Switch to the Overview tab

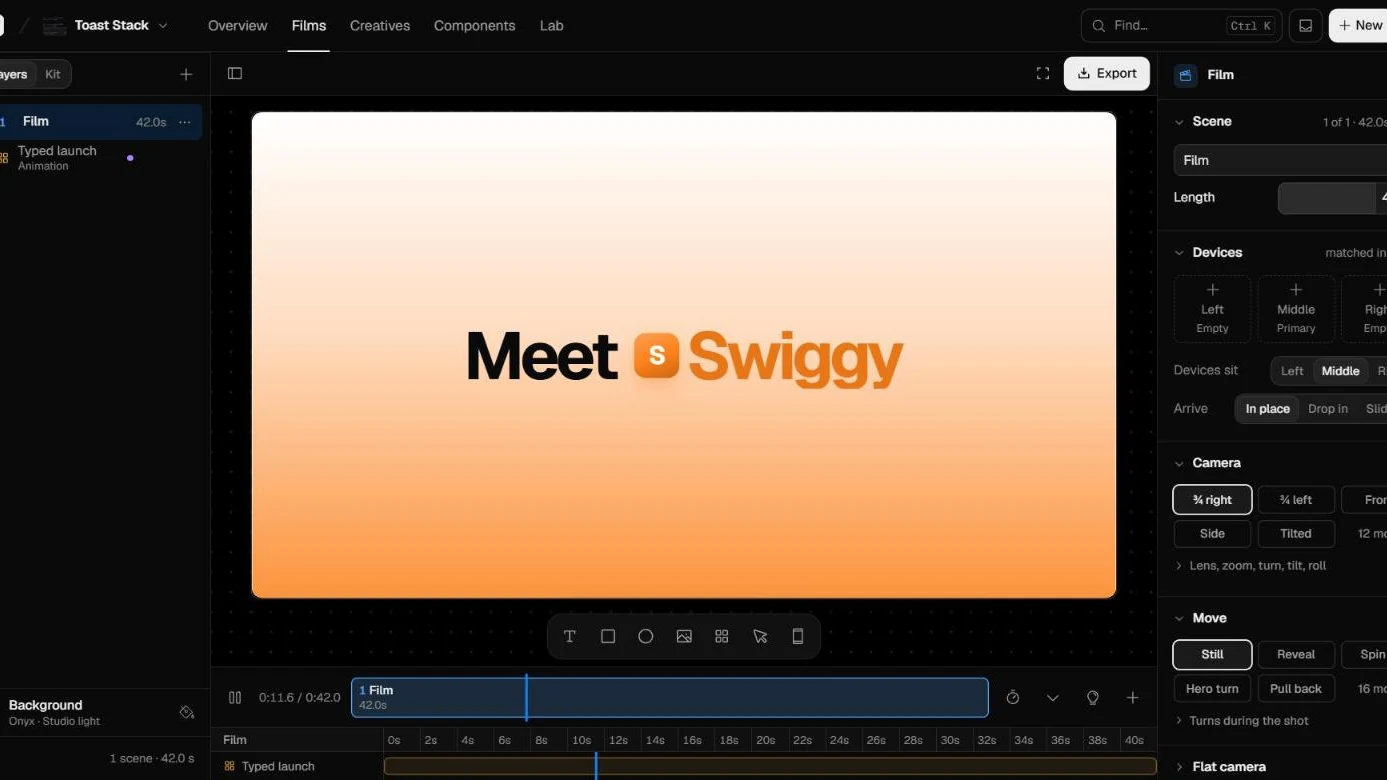coord(238,26)
